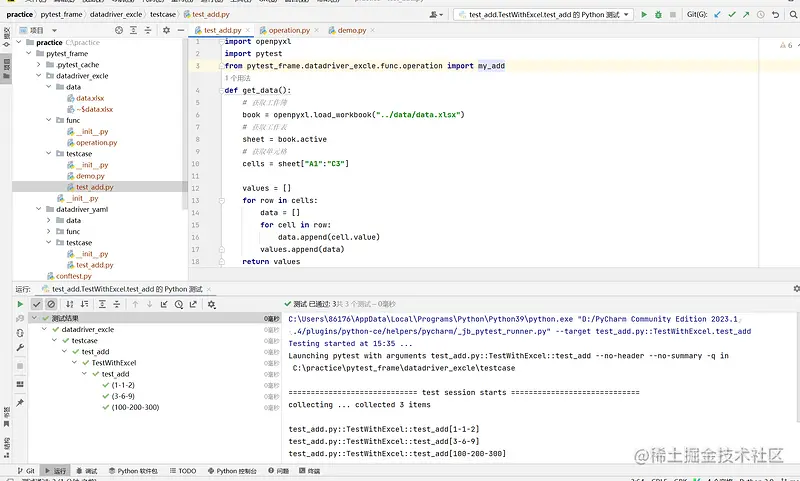This screenshot has height=481, width=800.
Task: Expand the datadriver_yaml data folder
Action: (48, 220)
